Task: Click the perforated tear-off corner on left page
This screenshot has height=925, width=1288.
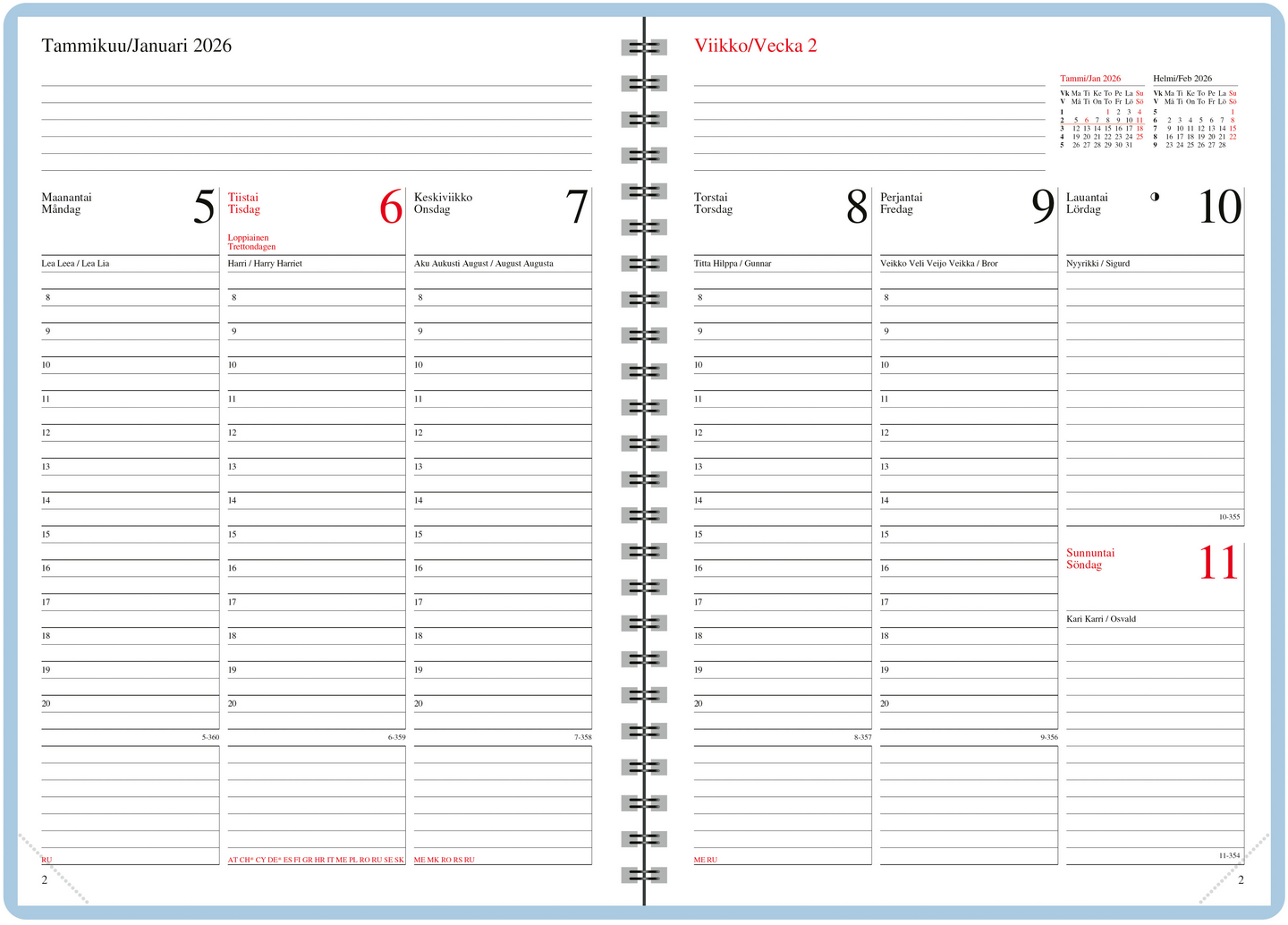Action: point(52,868)
